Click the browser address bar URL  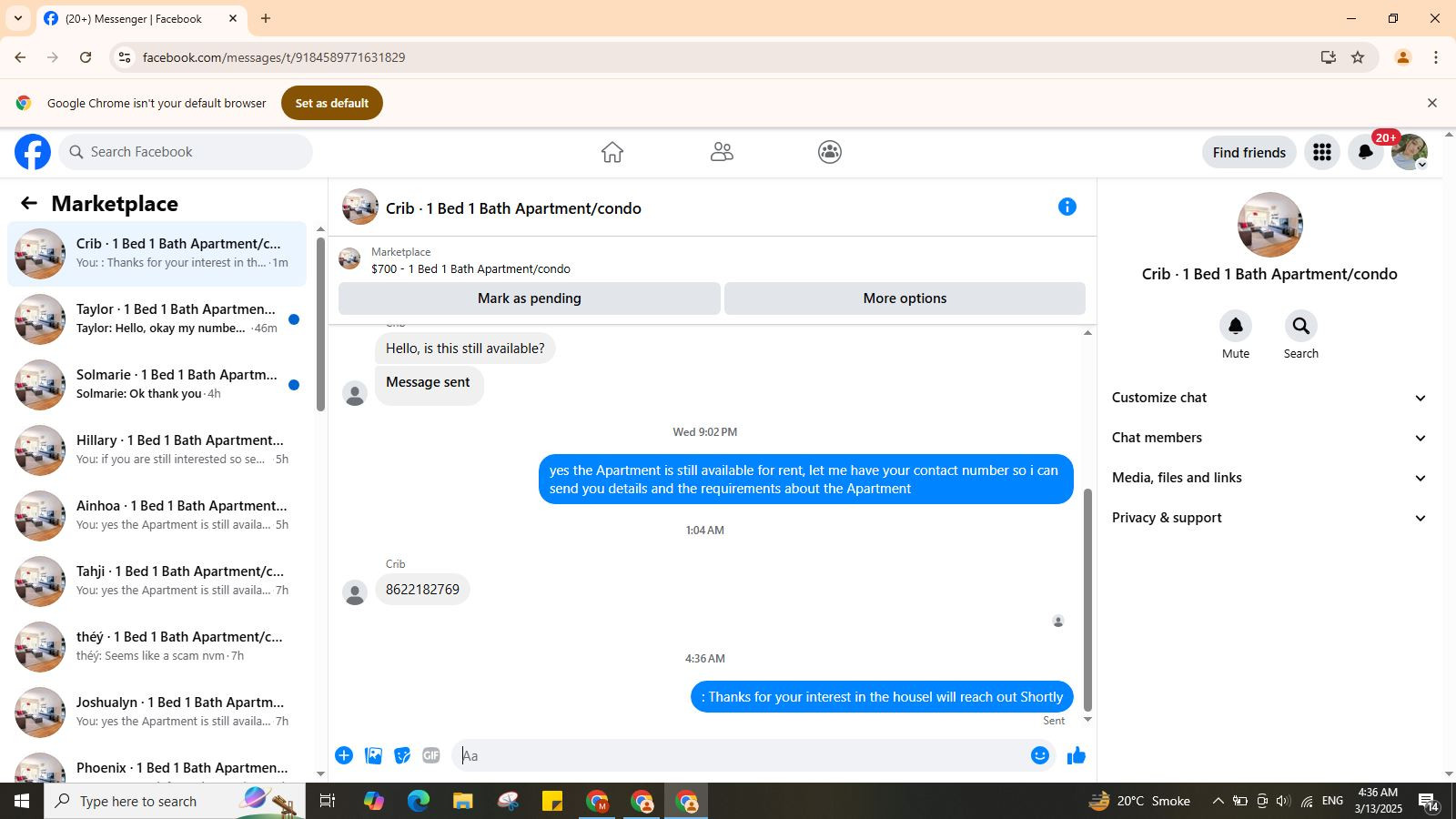click(274, 57)
